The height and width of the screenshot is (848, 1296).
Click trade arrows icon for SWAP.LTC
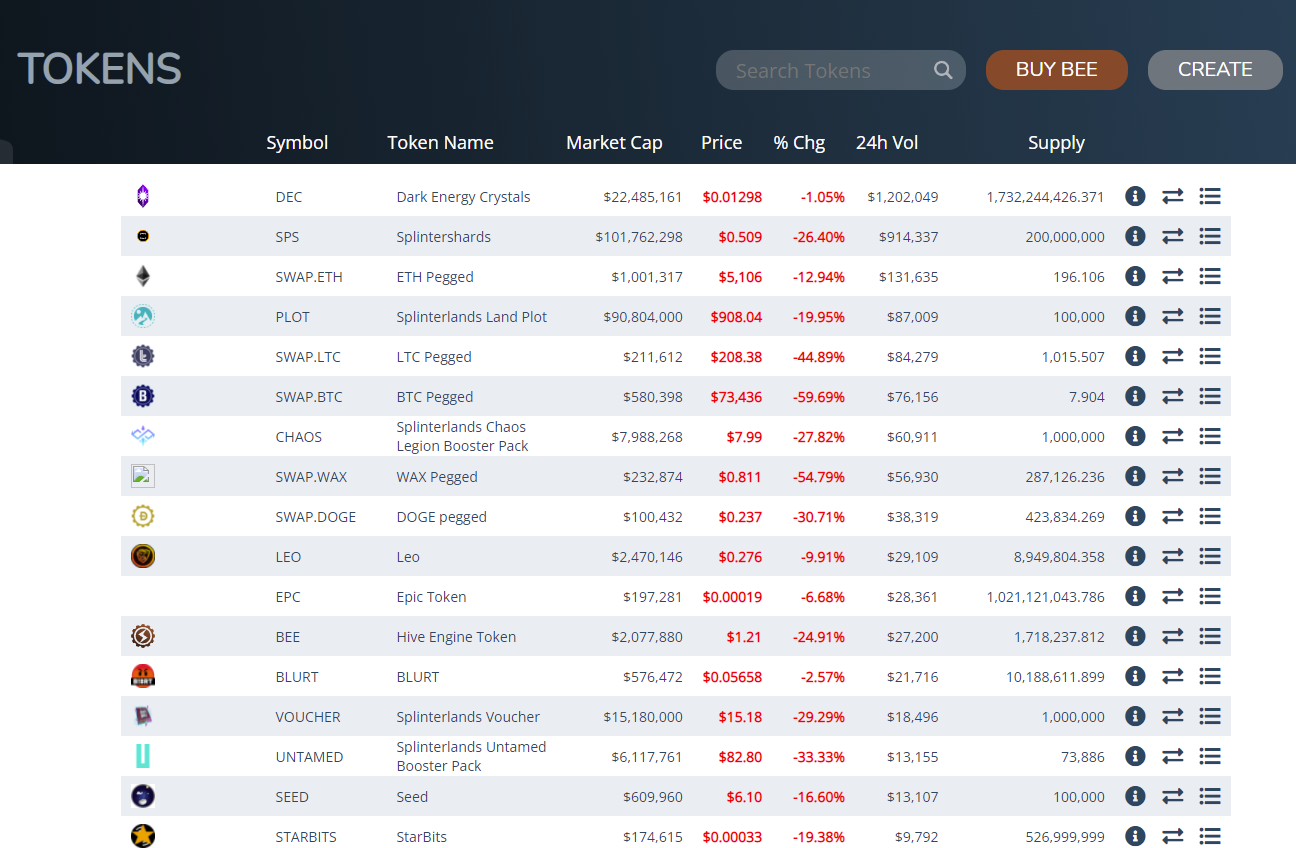point(1173,356)
